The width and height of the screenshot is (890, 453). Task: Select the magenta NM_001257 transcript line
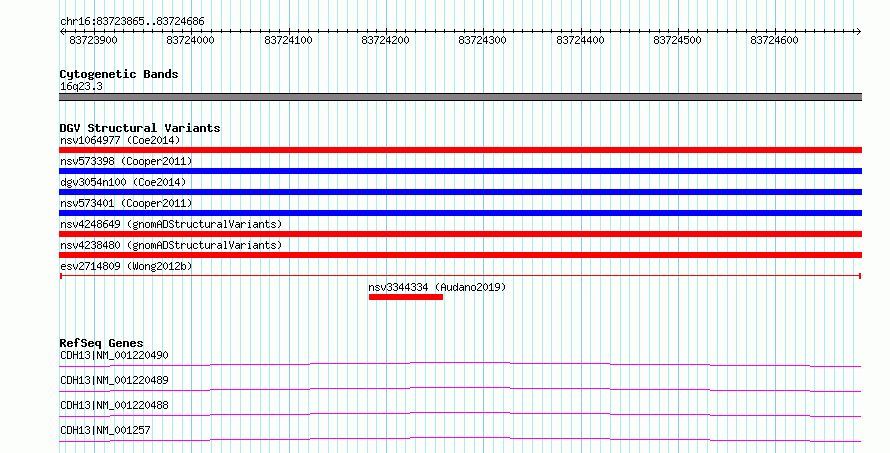(460, 439)
